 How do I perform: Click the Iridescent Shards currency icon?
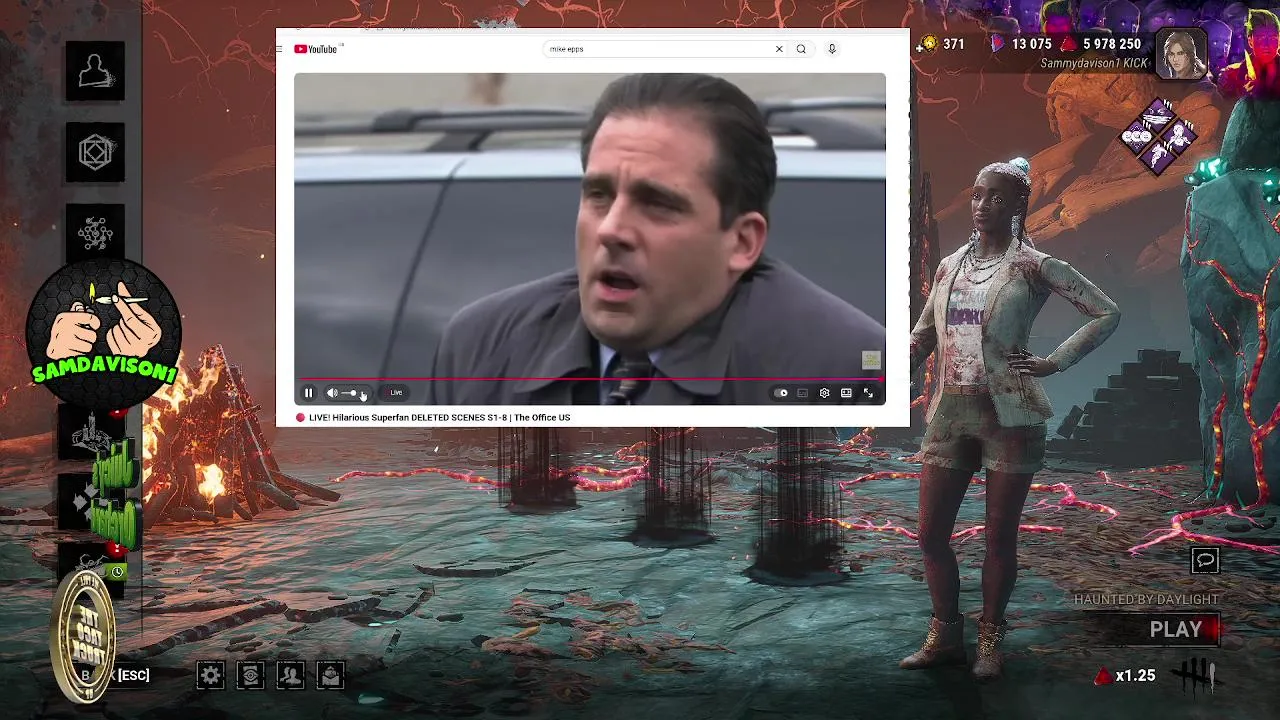tap(997, 44)
